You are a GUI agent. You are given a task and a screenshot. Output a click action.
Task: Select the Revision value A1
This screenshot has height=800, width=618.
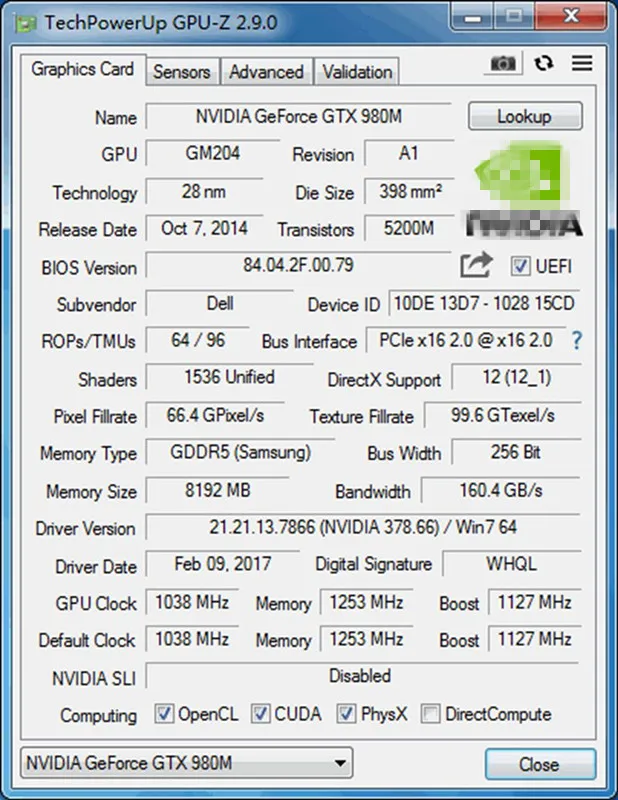(x=409, y=153)
